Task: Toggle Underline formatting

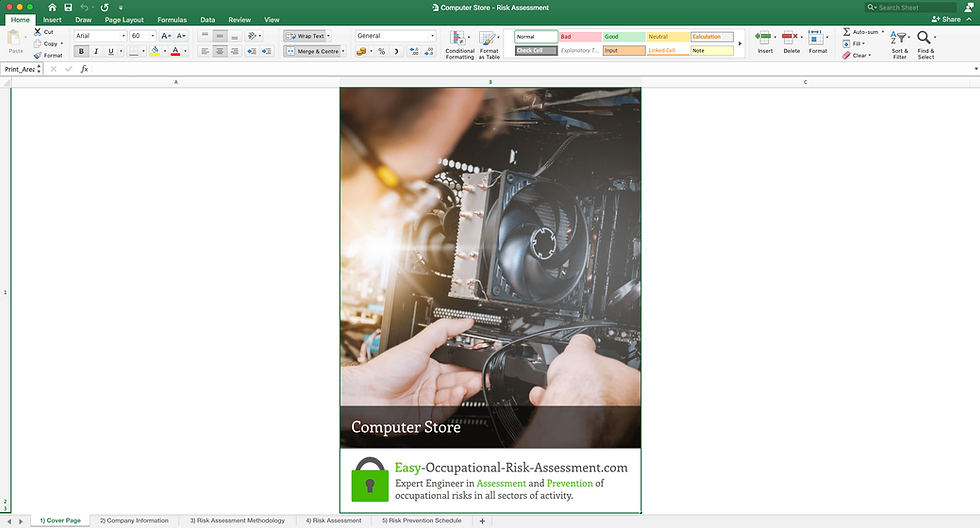Action: click(x=111, y=51)
